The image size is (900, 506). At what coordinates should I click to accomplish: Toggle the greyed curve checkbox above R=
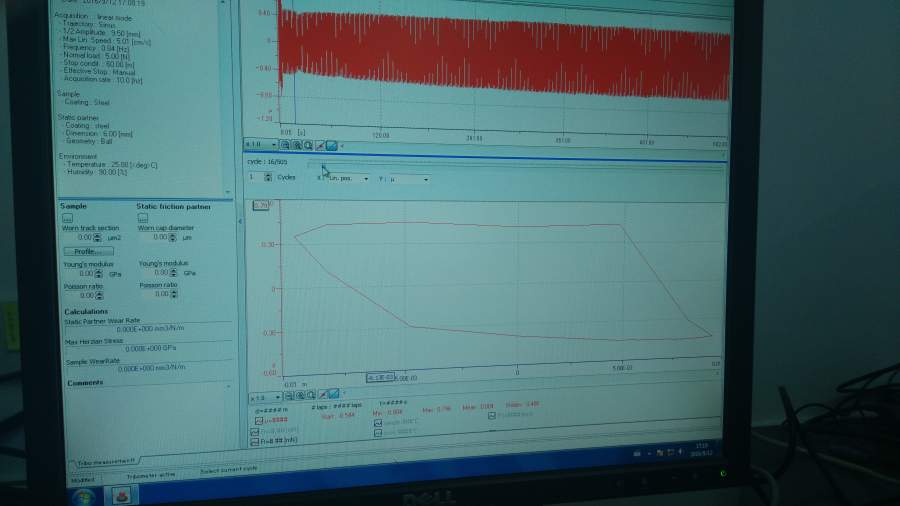click(x=255, y=431)
